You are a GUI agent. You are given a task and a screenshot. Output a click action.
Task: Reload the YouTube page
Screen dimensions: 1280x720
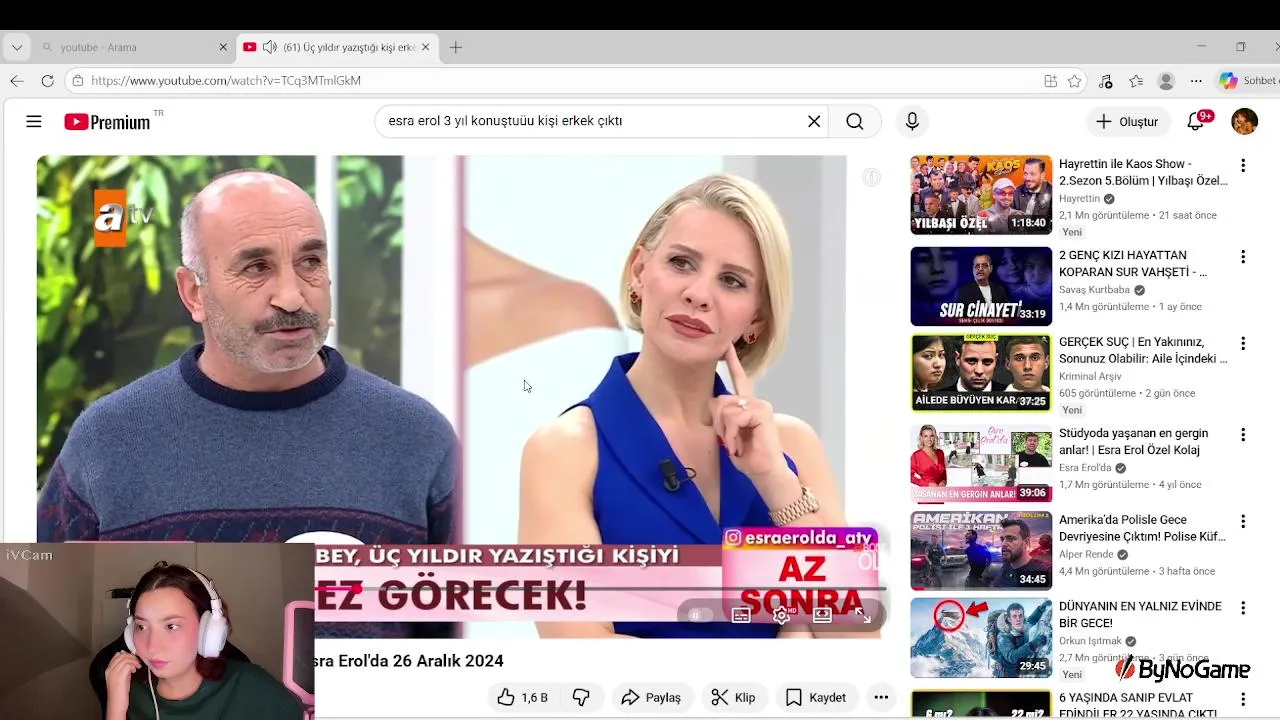pyautogui.click(x=47, y=80)
